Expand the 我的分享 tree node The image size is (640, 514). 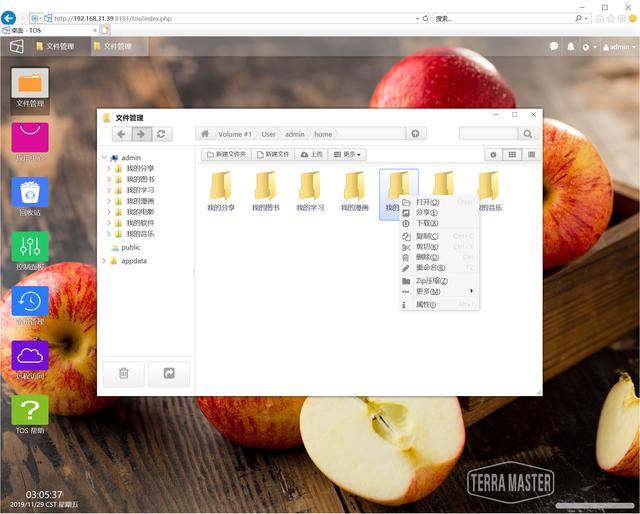point(109,169)
